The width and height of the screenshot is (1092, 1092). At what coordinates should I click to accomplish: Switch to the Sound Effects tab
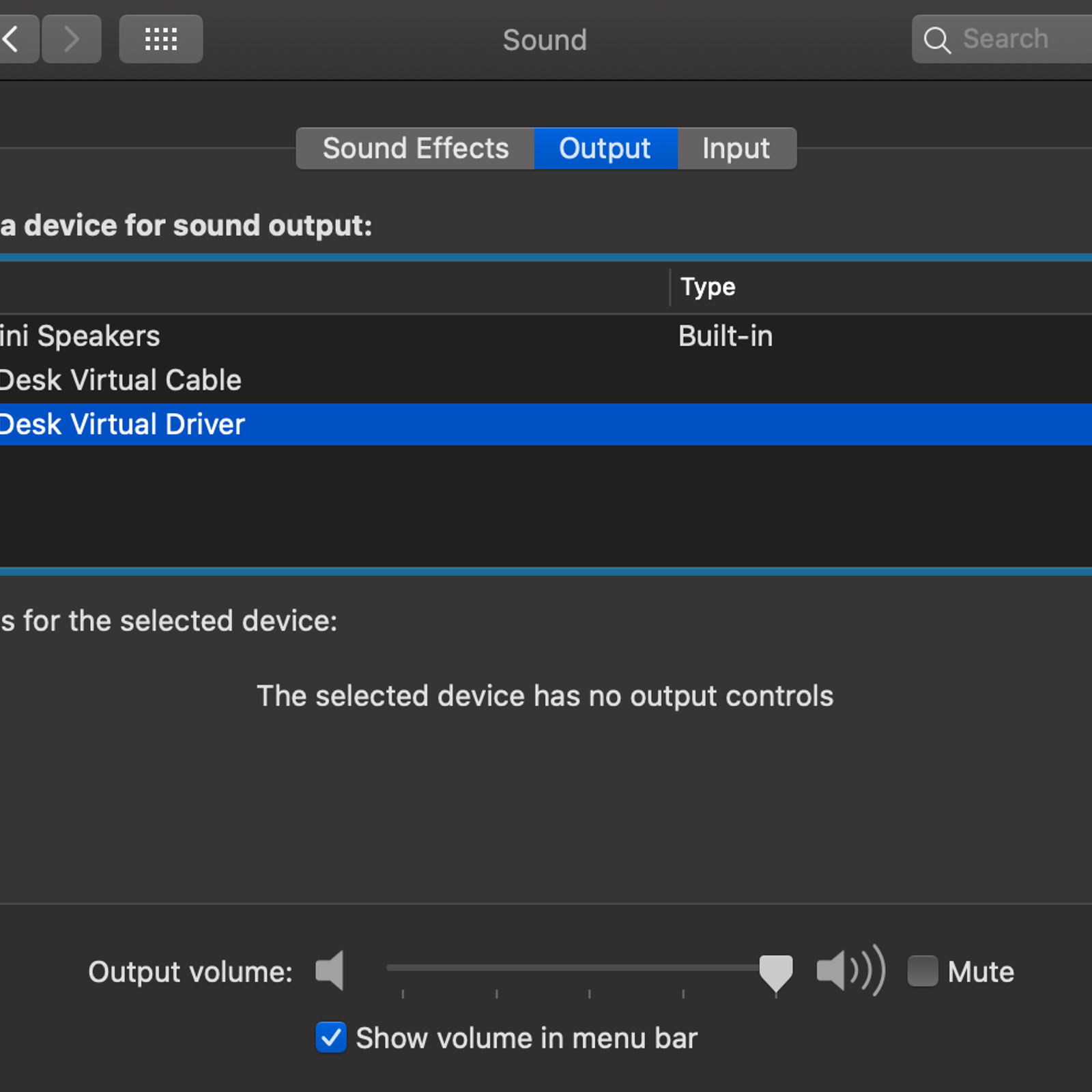[x=415, y=148]
